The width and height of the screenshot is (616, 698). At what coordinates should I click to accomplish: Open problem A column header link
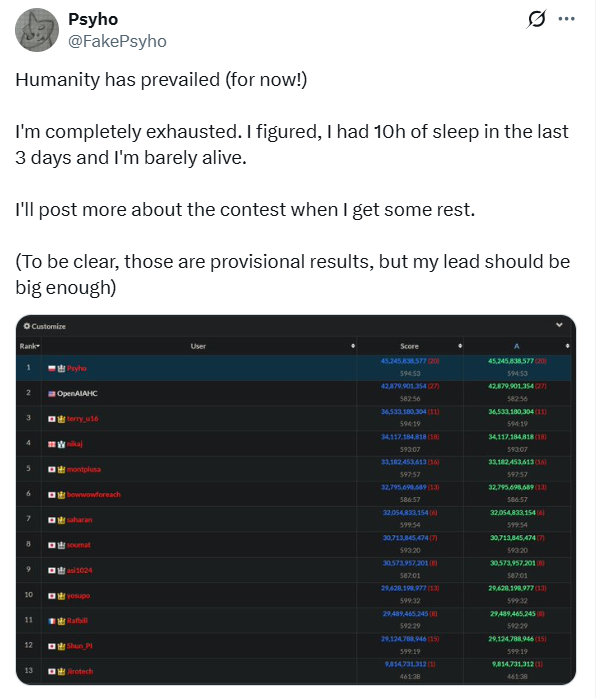tap(516, 346)
